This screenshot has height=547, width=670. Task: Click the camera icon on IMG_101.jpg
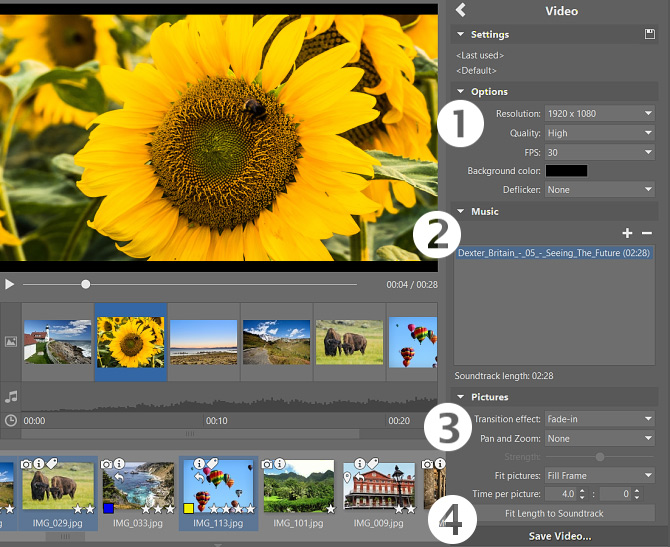click(x=267, y=464)
